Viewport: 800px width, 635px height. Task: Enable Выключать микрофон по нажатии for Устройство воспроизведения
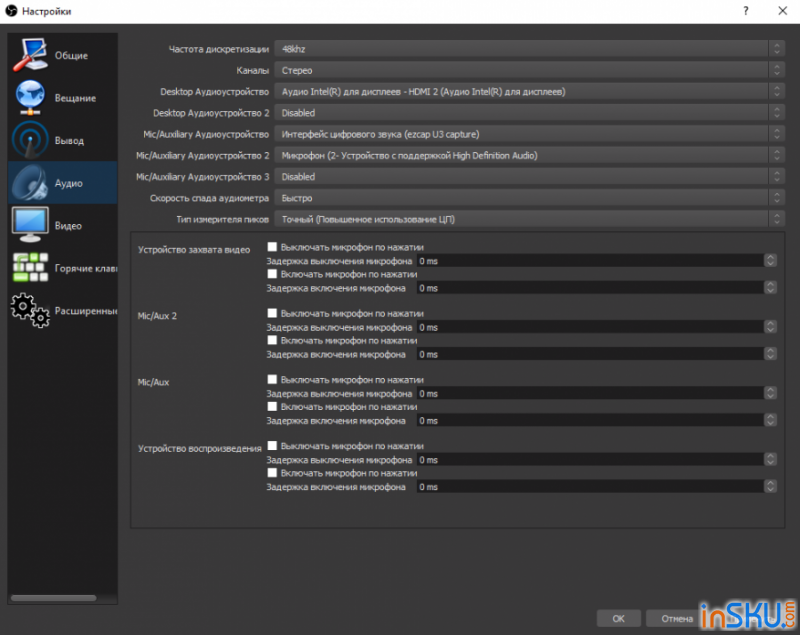(x=272, y=446)
